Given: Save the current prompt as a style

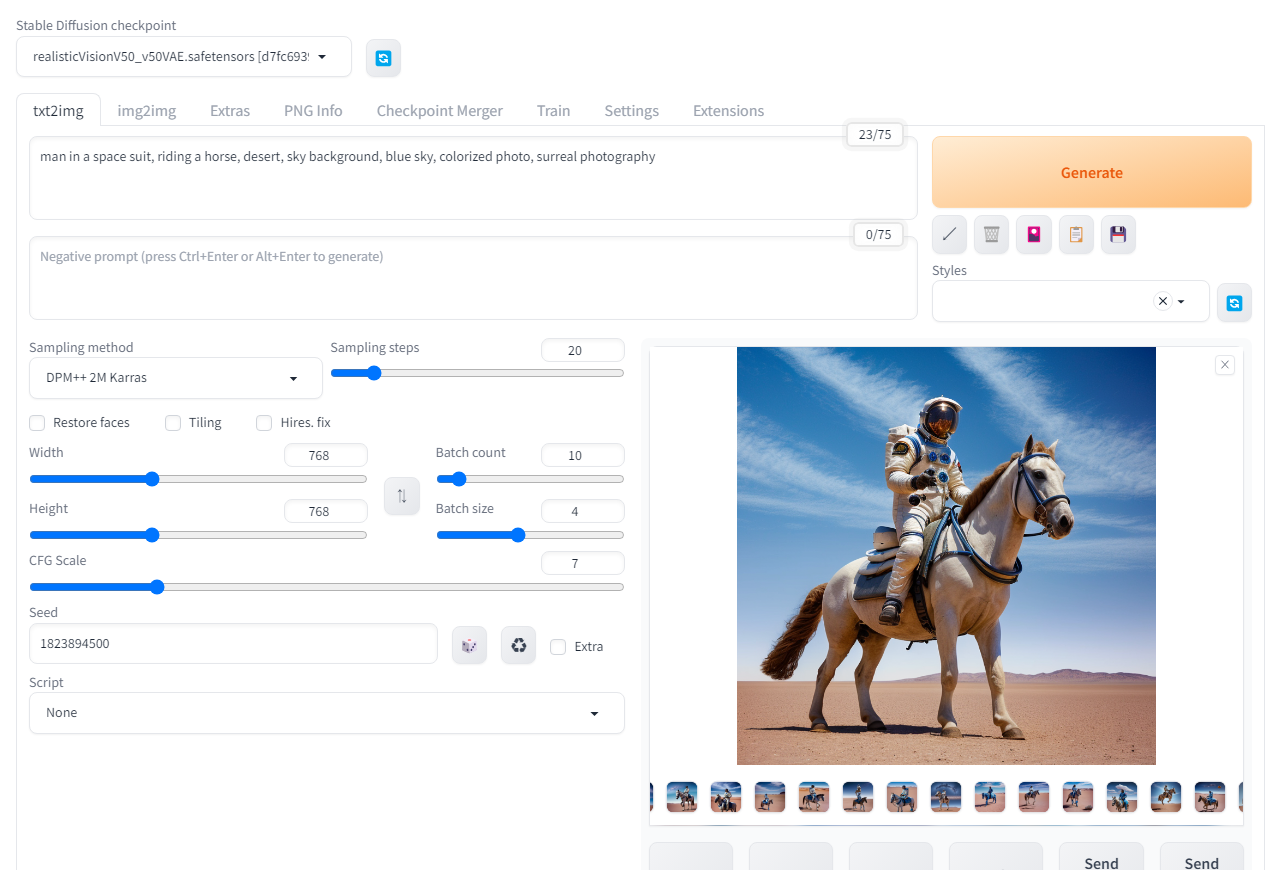Looking at the screenshot, I should pyautogui.click(x=1118, y=234).
